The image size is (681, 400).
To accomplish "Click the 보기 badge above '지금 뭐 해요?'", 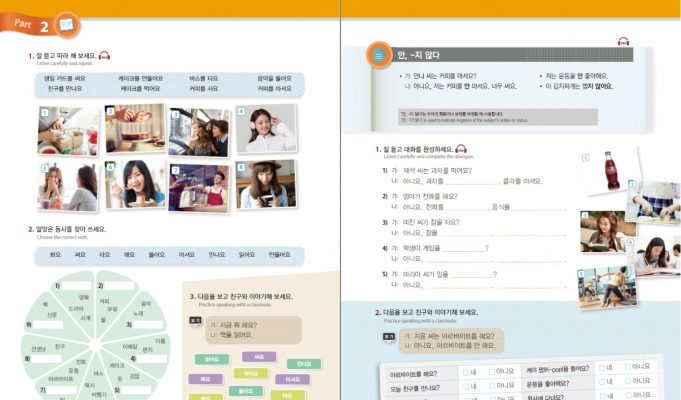I will click(194, 322).
